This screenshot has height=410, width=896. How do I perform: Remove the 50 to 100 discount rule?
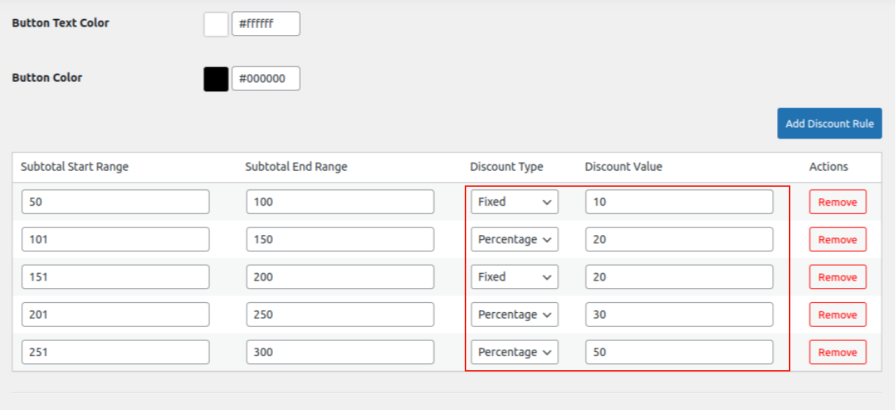837,202
